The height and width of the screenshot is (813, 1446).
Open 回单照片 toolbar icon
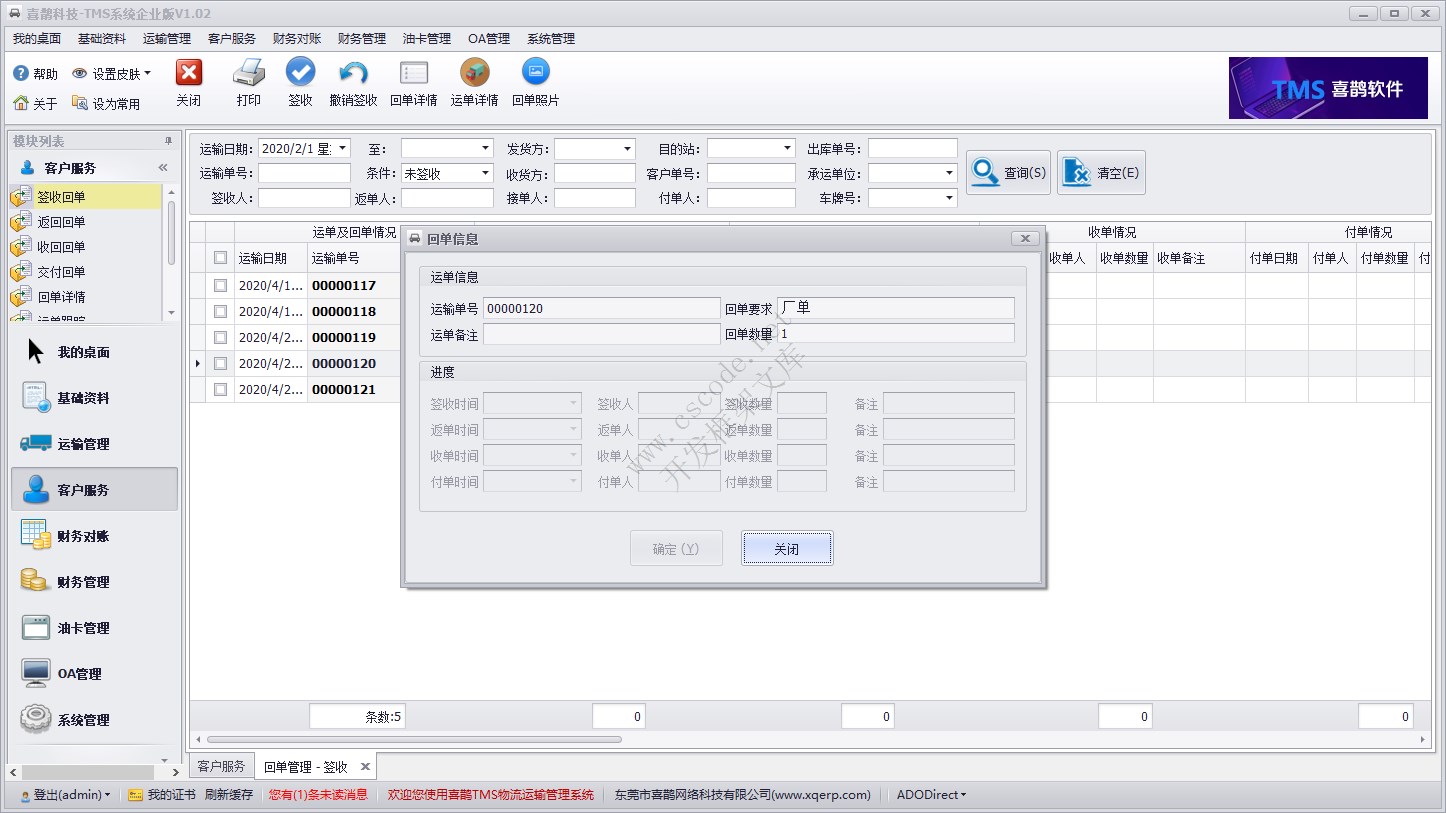[536, 72]
